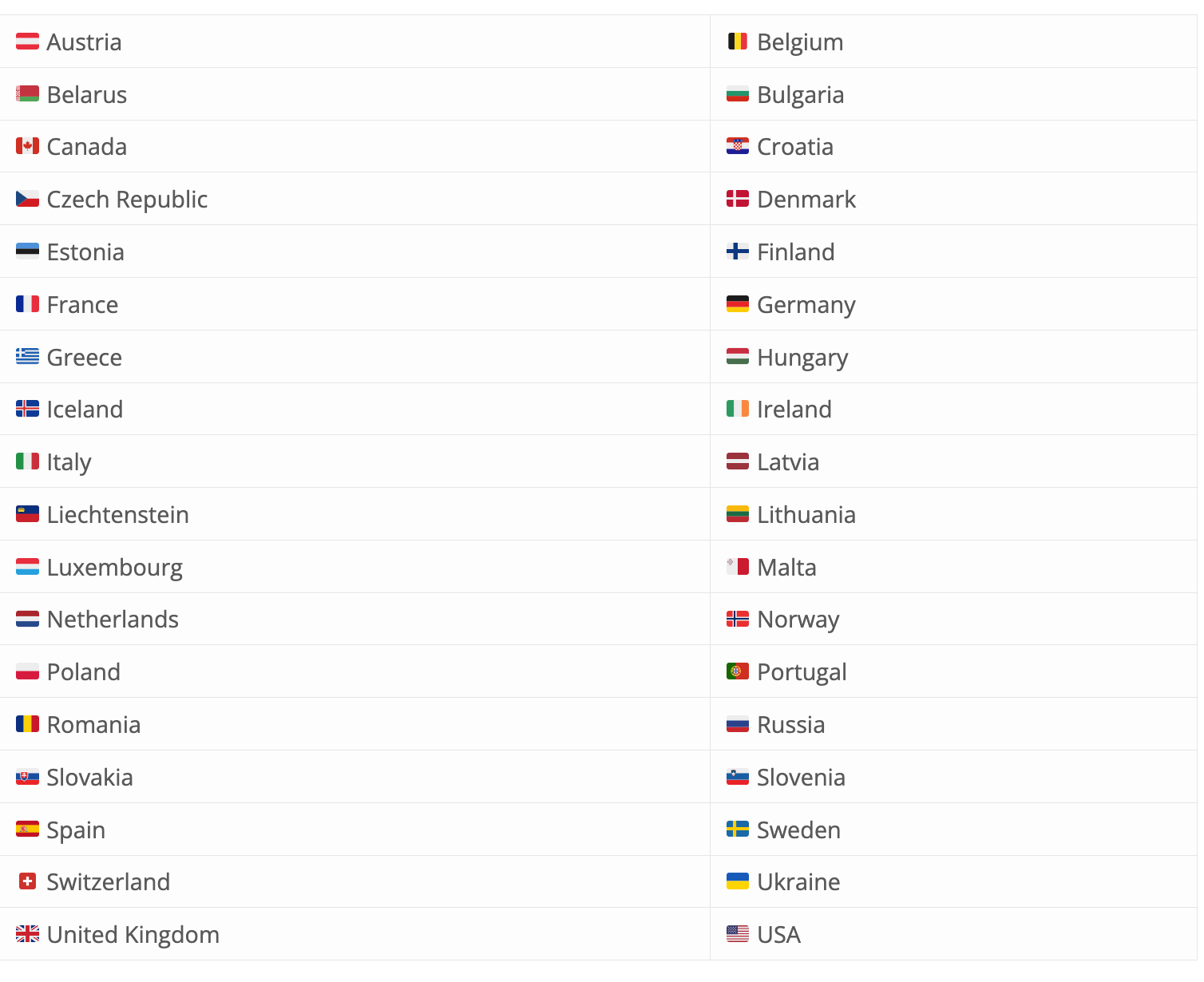Screen dimensions: 1204x982
Task: Click the Portugal flag icon
Action: [737, 671]
